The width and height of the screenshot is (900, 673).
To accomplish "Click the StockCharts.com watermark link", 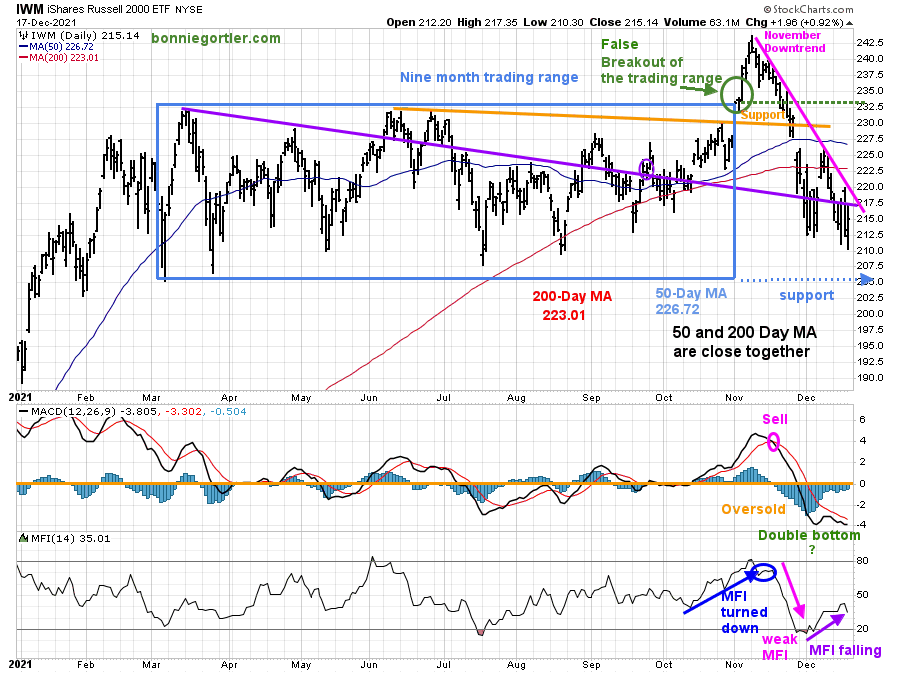I will [808, 9].
